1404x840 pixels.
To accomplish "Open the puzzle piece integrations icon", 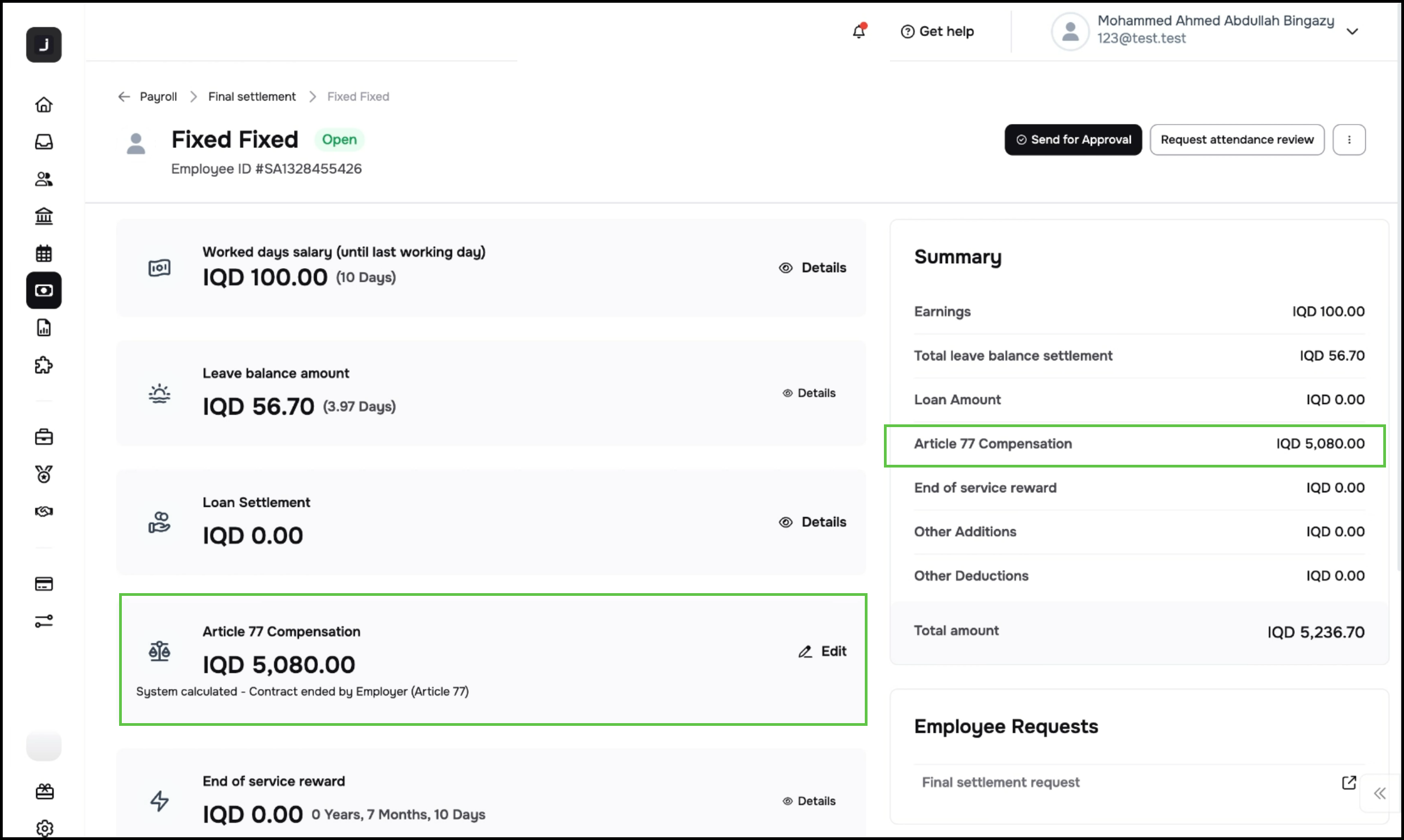I will pyautogui.click(x=44, y=365).
